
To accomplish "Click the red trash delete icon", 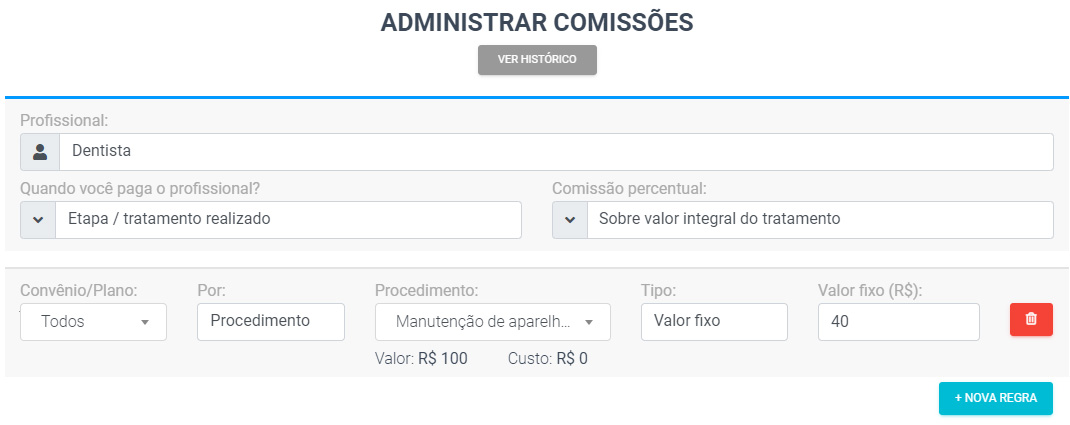I will (1031, 319).
